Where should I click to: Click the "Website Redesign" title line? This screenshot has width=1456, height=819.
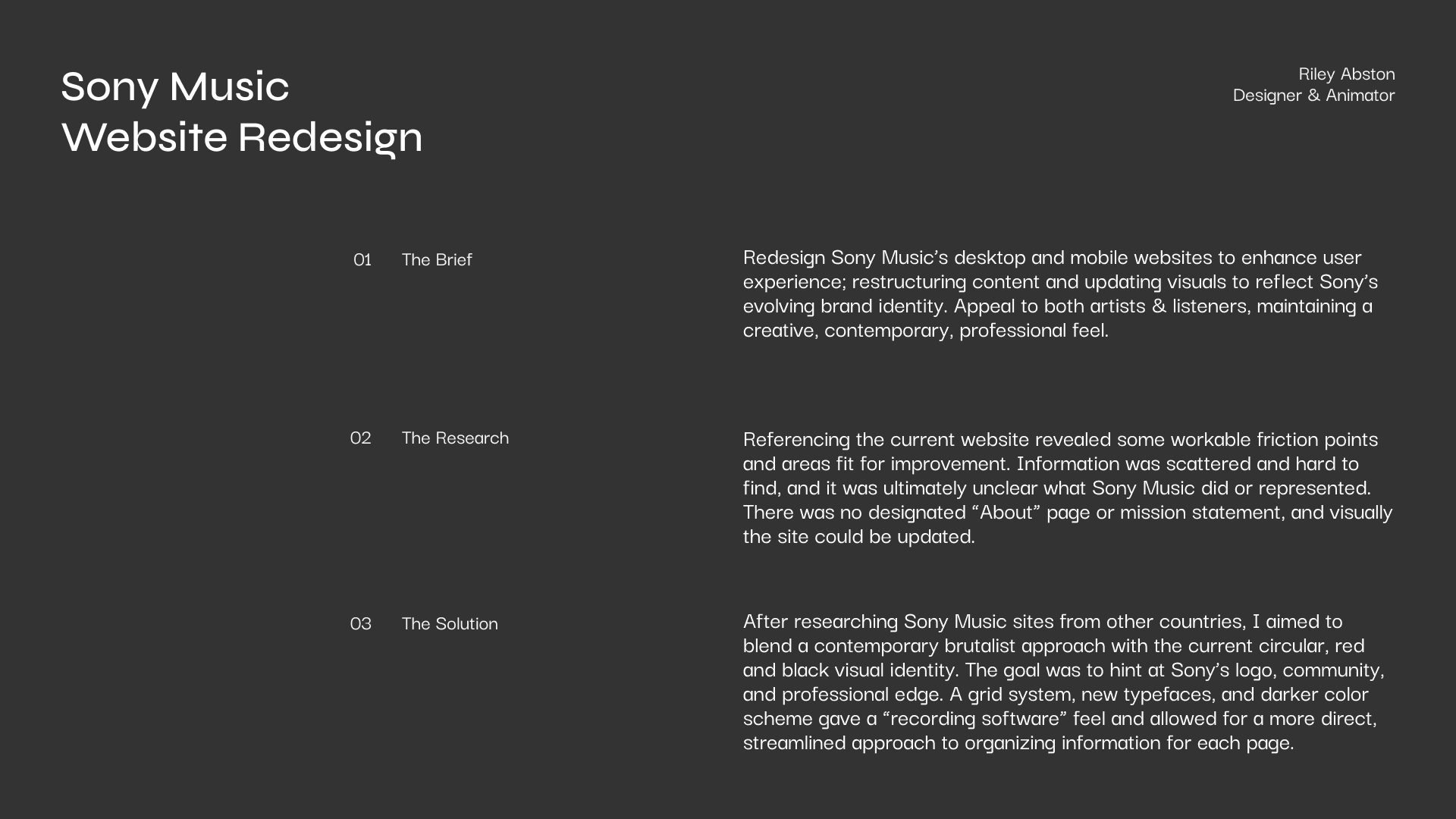tap(242, 136)
